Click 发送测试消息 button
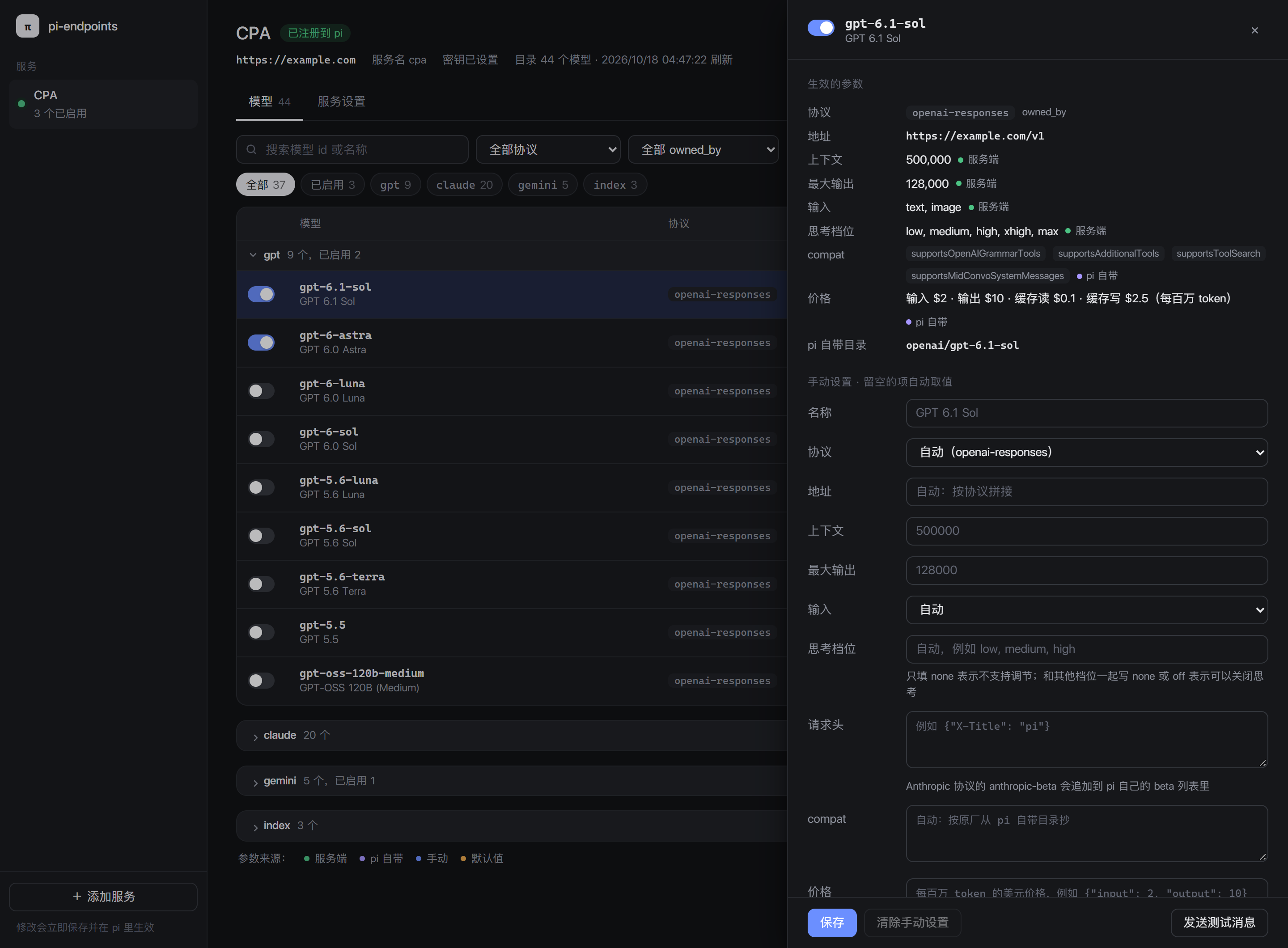Viewport: 1288px width, 948px height. [x=1219, y=922]
